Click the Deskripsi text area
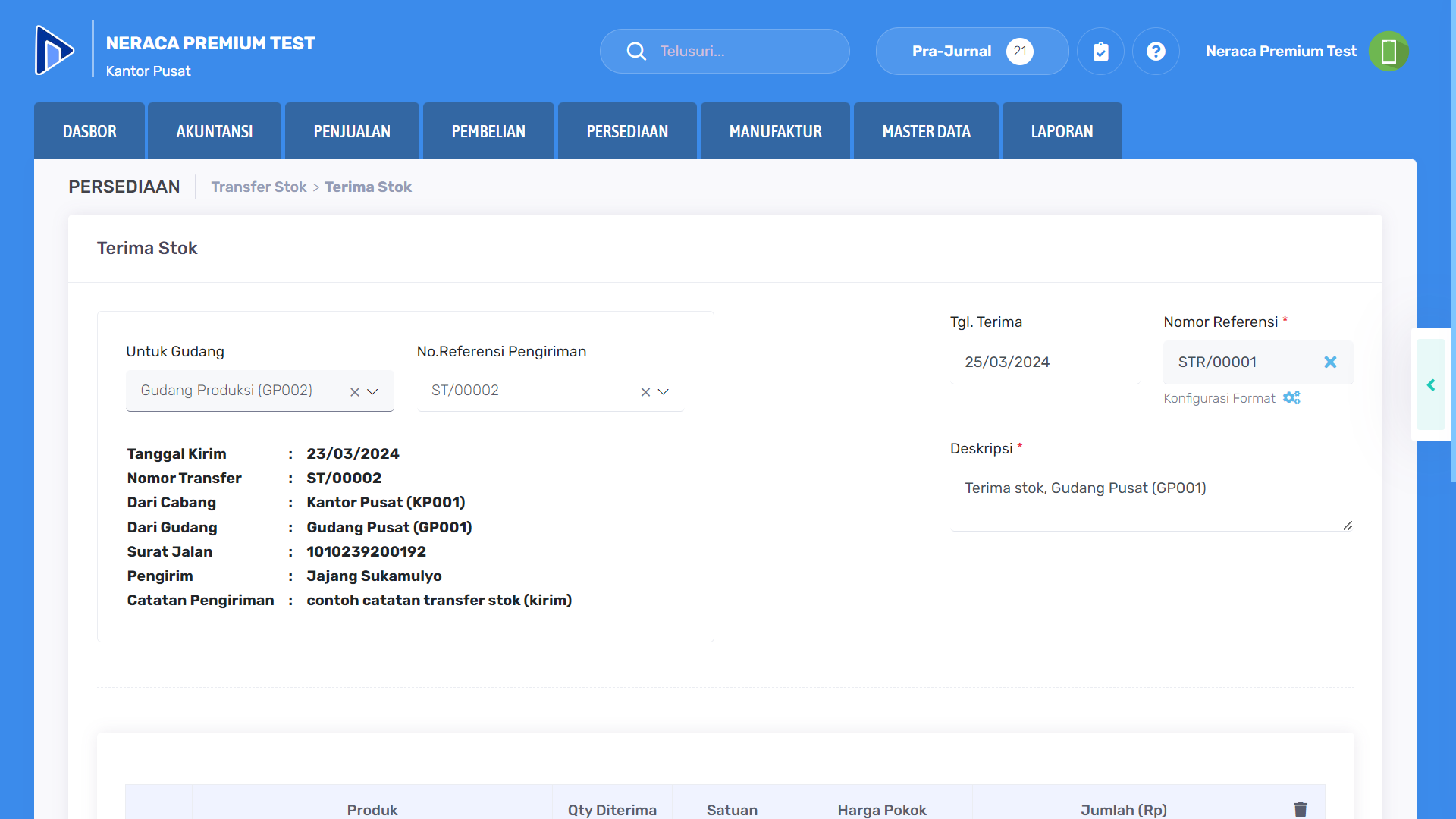This screenshot has width=1456, height=819. point(1152,499)
